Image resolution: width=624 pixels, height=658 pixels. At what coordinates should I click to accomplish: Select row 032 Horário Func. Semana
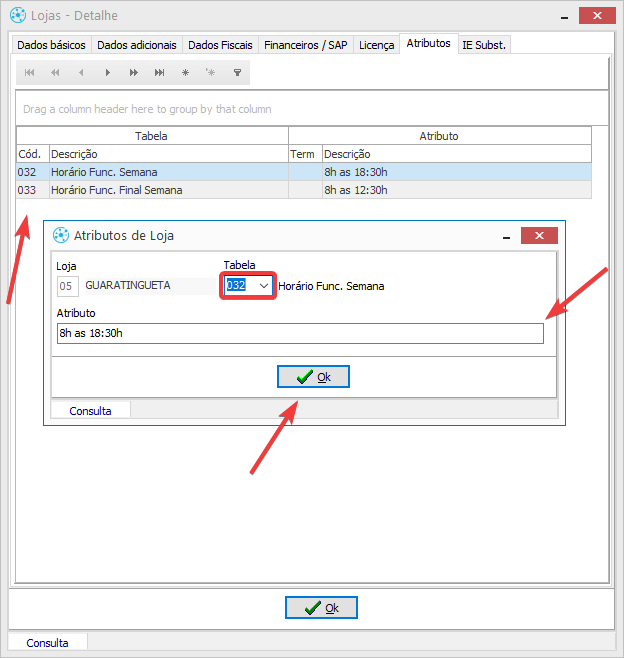coord(104,172)
